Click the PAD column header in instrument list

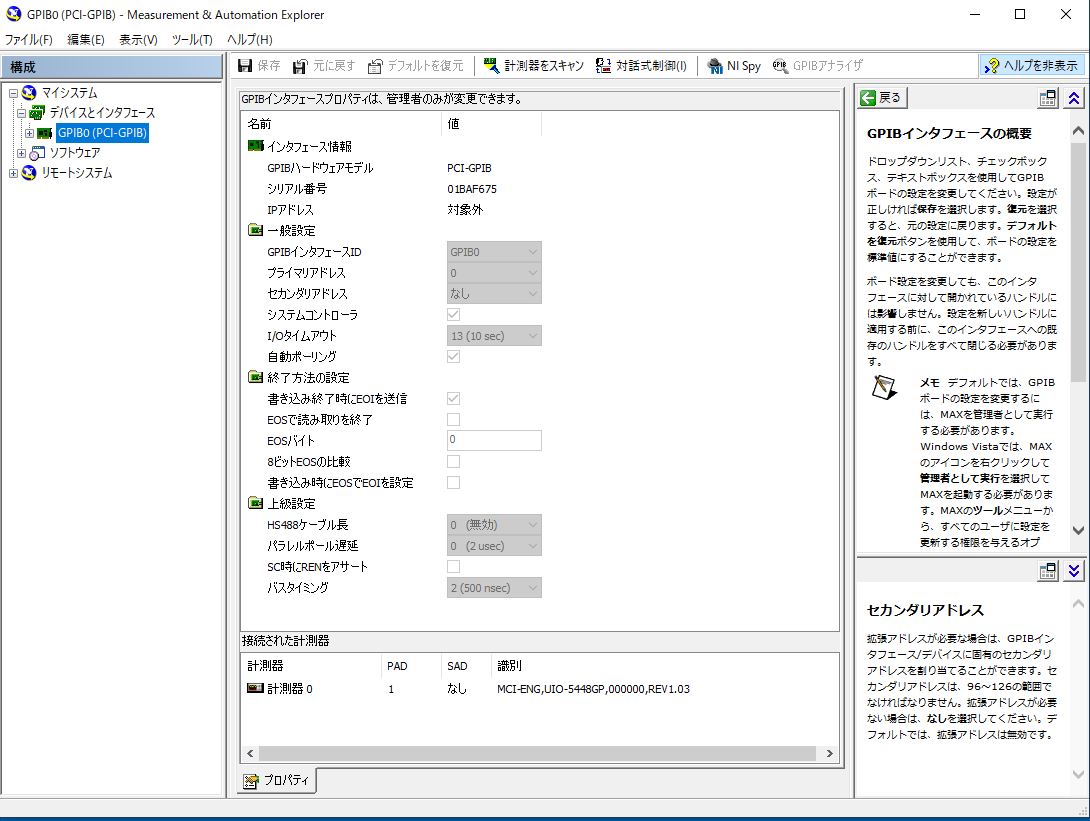[x=411, y=666]
